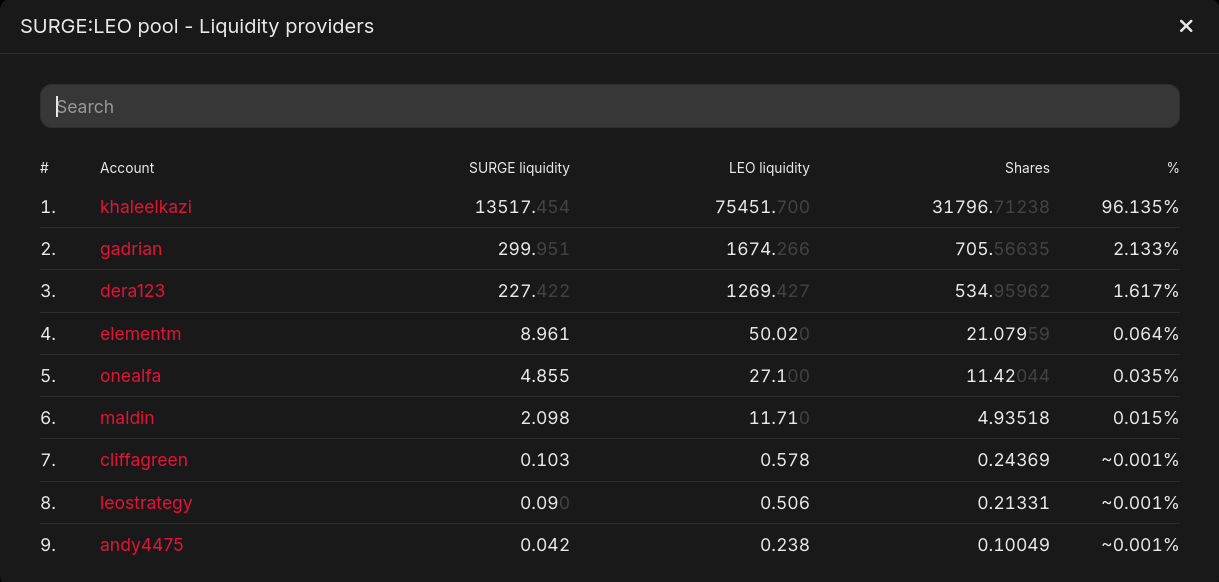Viewport: 1219px width, 582px height.
Task: Visit andy4475 account link
Action: click(141, 545)
